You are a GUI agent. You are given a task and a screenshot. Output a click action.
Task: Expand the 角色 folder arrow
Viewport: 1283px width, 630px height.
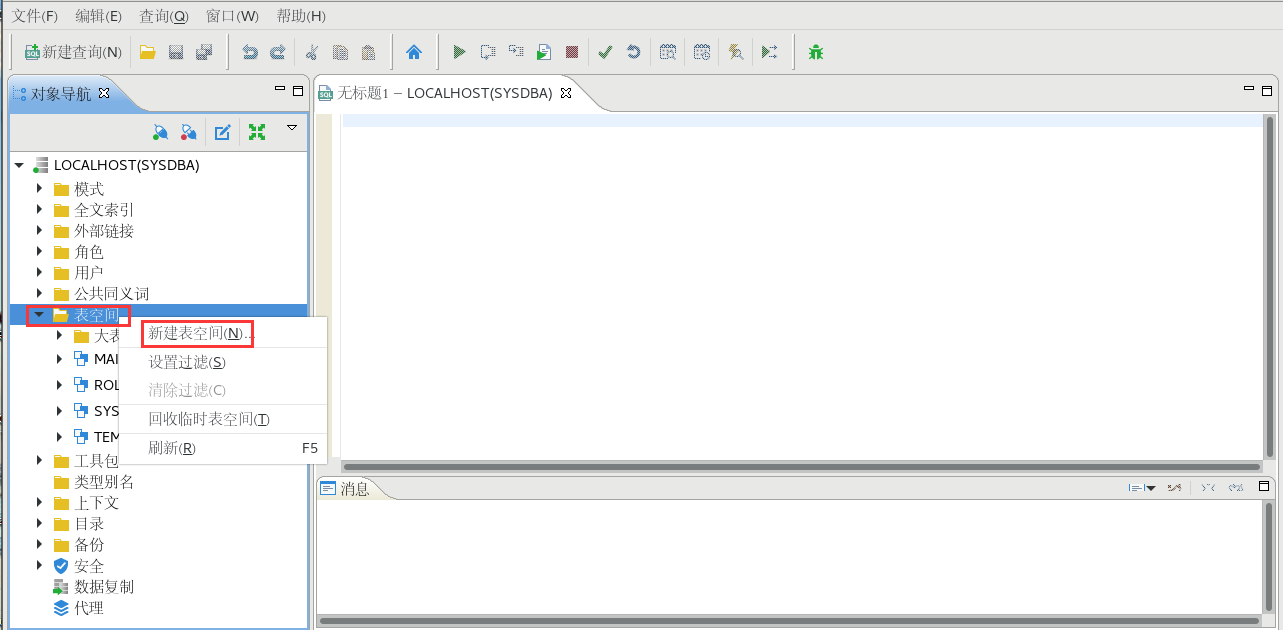[x=39, y=251]
